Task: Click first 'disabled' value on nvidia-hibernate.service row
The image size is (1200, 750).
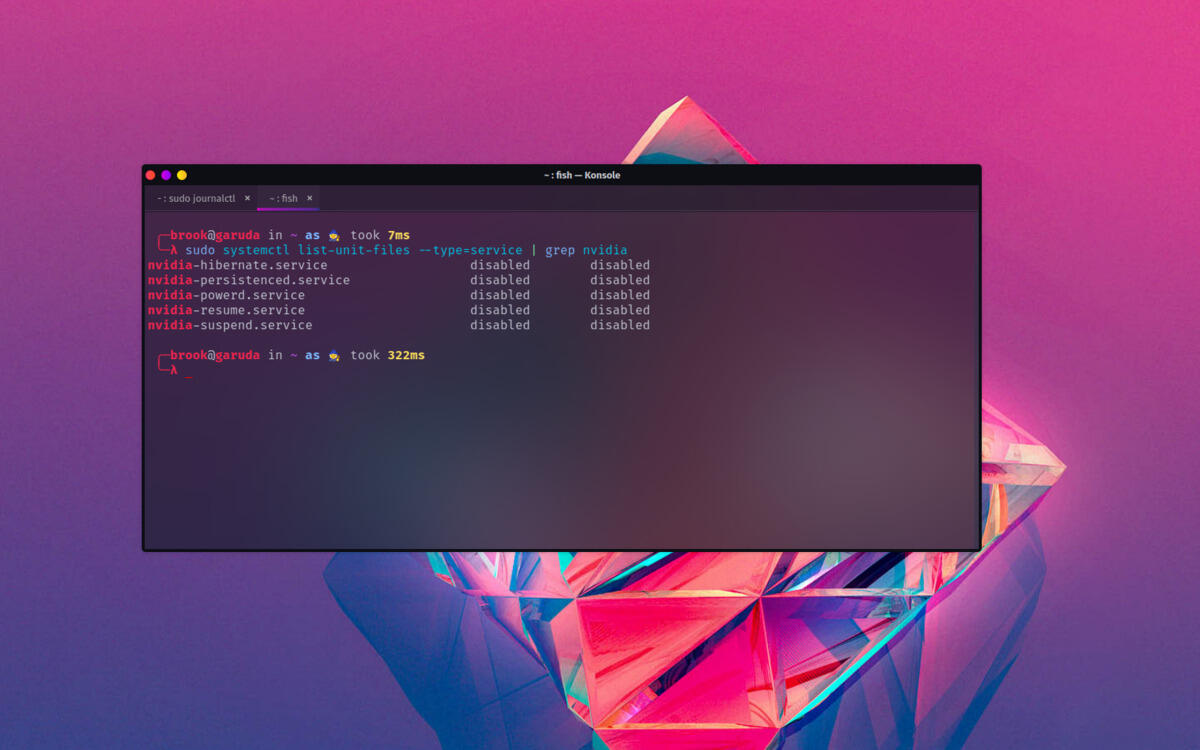Action: [500, 265]
